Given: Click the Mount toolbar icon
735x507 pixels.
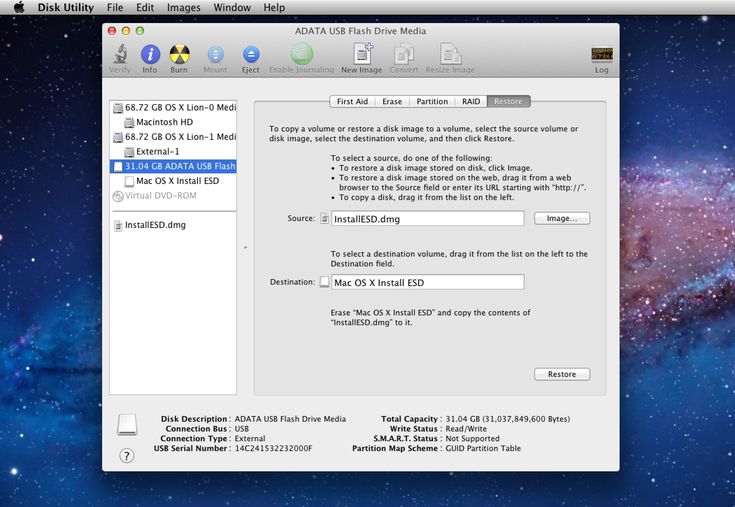Looking at the screenshot, I should [215, 55].
